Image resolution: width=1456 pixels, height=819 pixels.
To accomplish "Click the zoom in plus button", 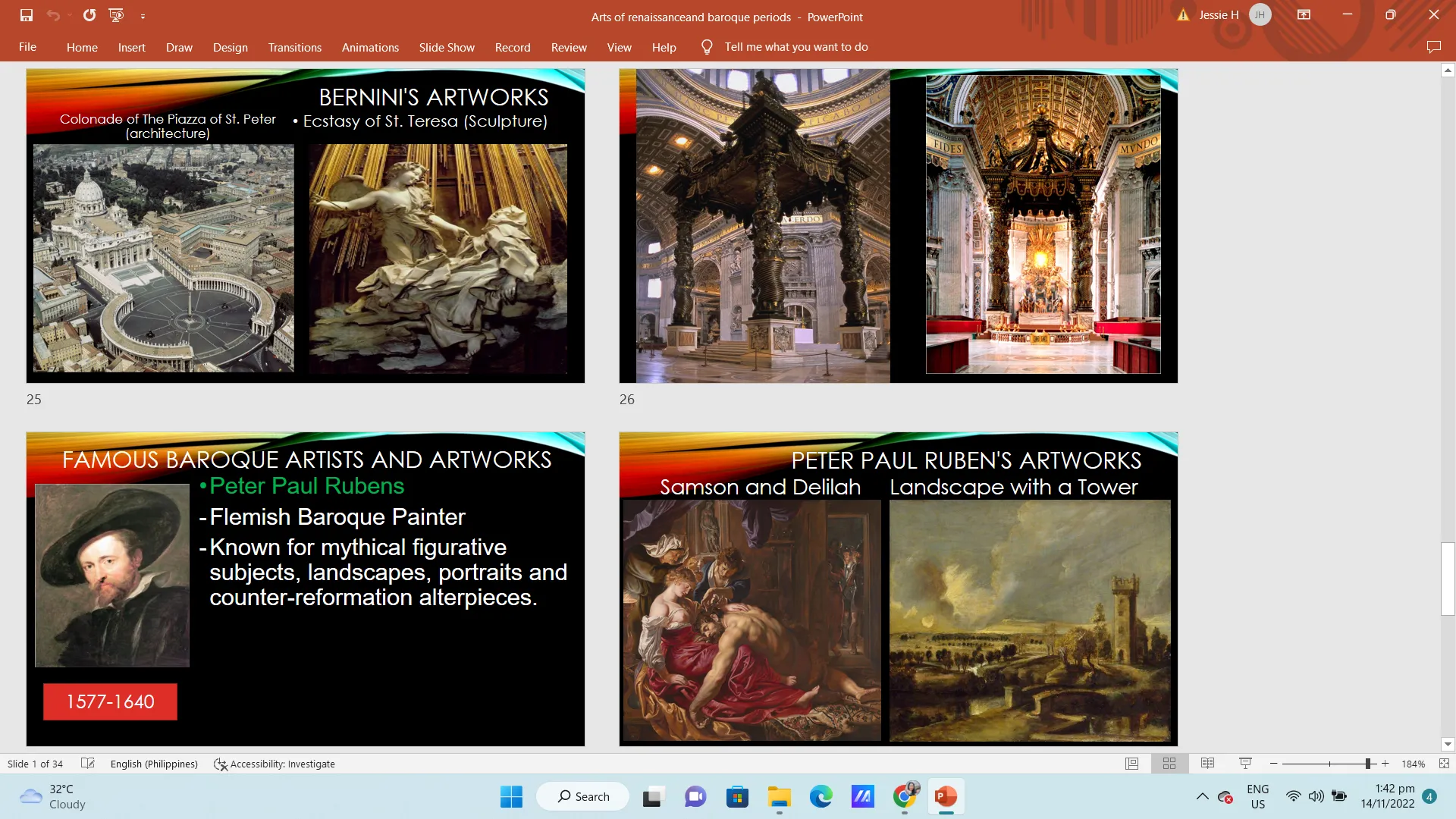I will 1385,764.
